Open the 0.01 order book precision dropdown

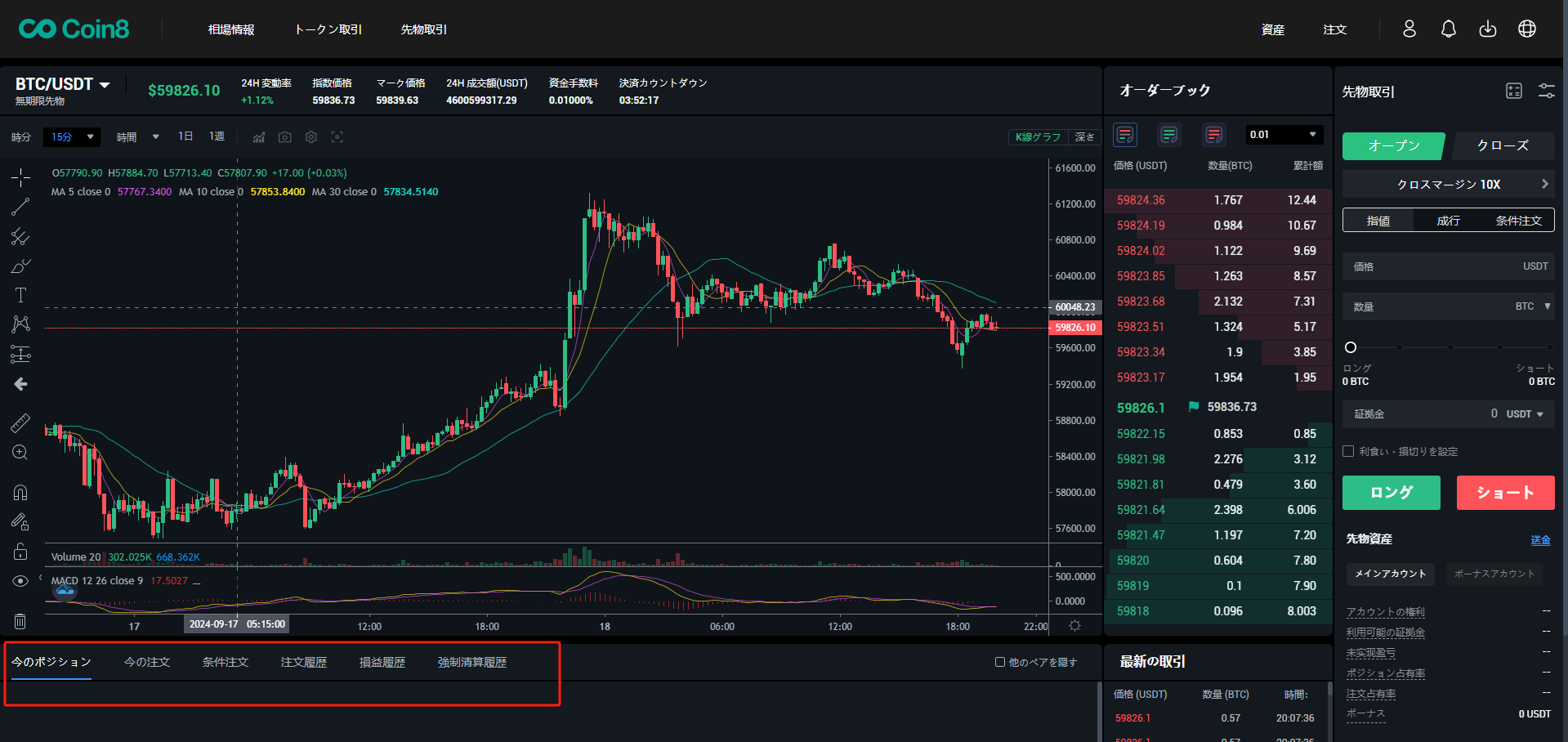1284,135
